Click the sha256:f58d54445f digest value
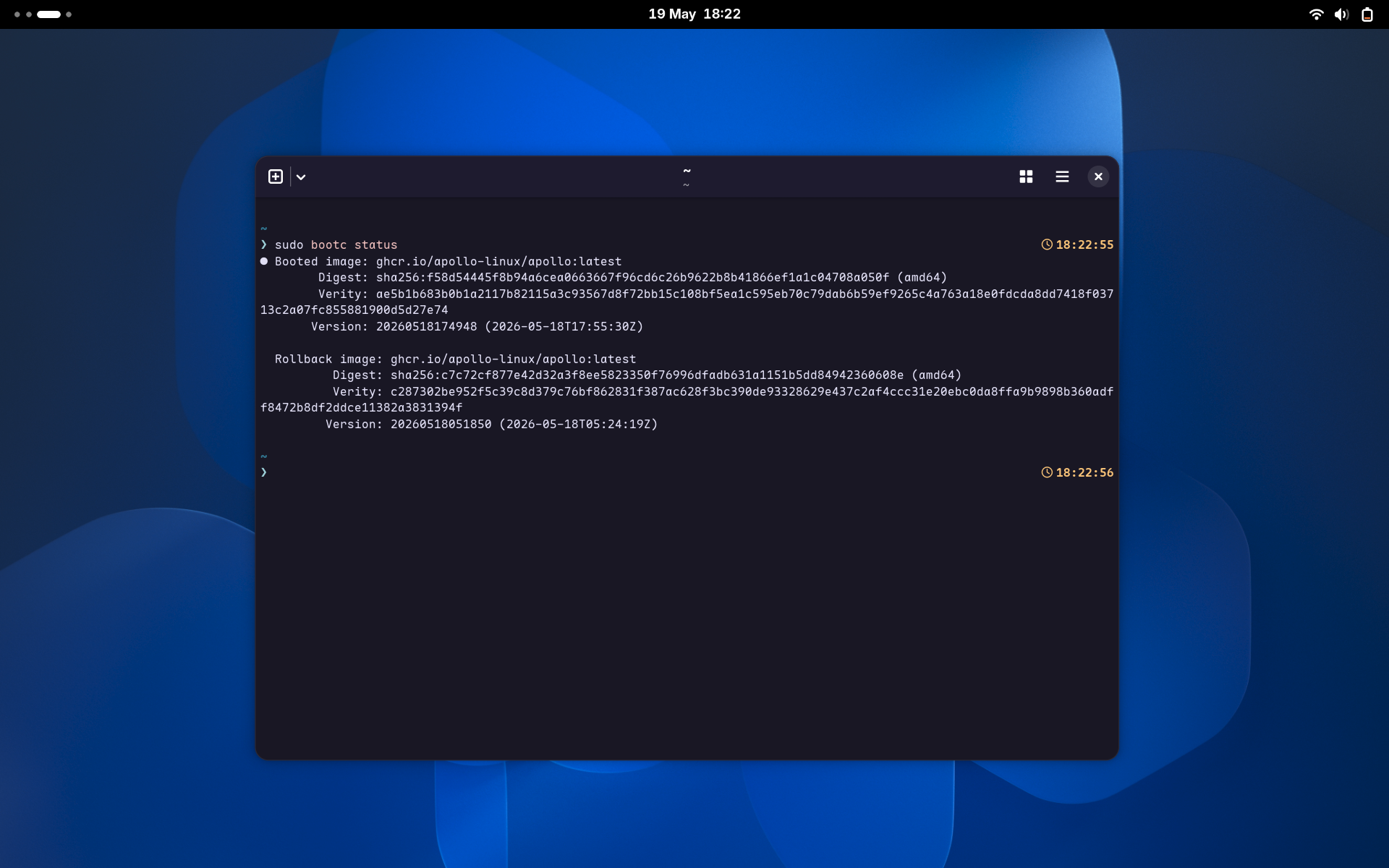 (632, 278)
